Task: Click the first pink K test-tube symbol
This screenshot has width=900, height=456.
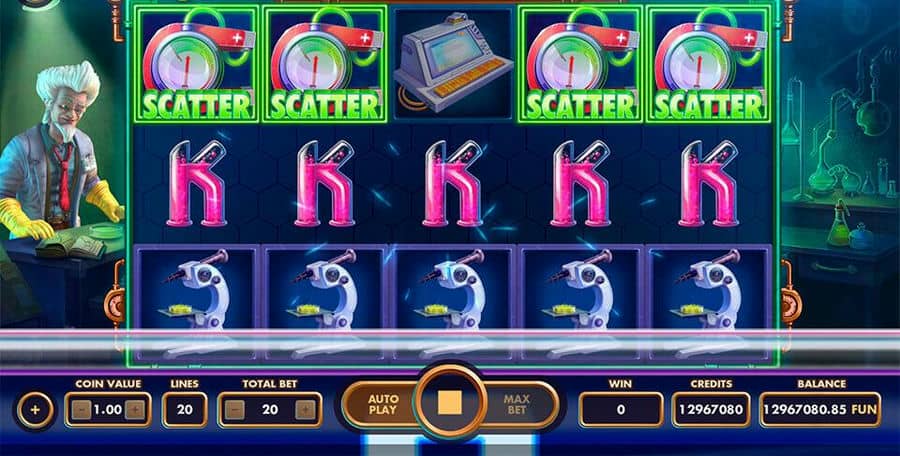Action: 196,183
